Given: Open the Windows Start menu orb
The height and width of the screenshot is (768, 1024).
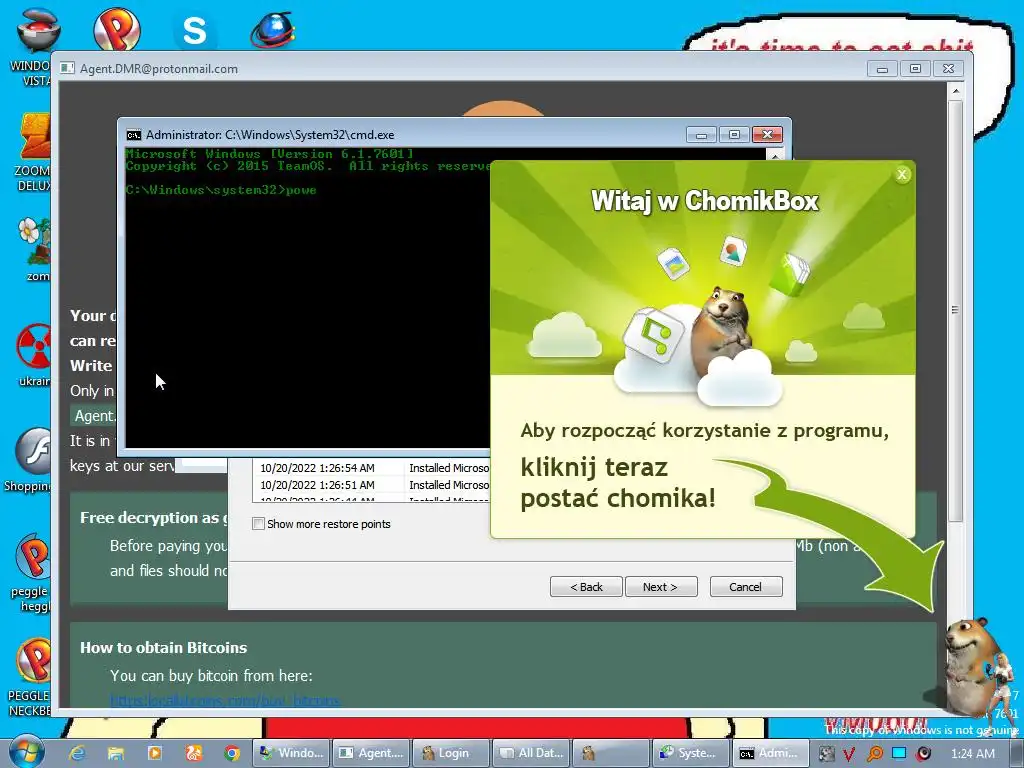Looking at the screenshot, I should pos(27,753).
